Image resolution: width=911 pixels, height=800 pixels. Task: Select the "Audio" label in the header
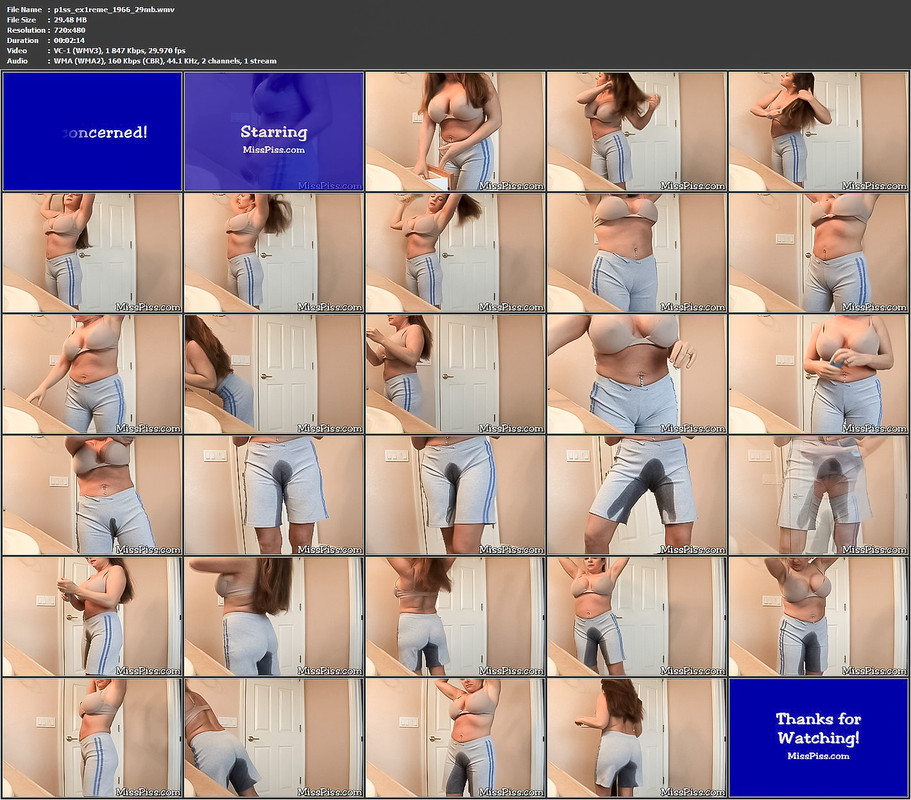17,61
